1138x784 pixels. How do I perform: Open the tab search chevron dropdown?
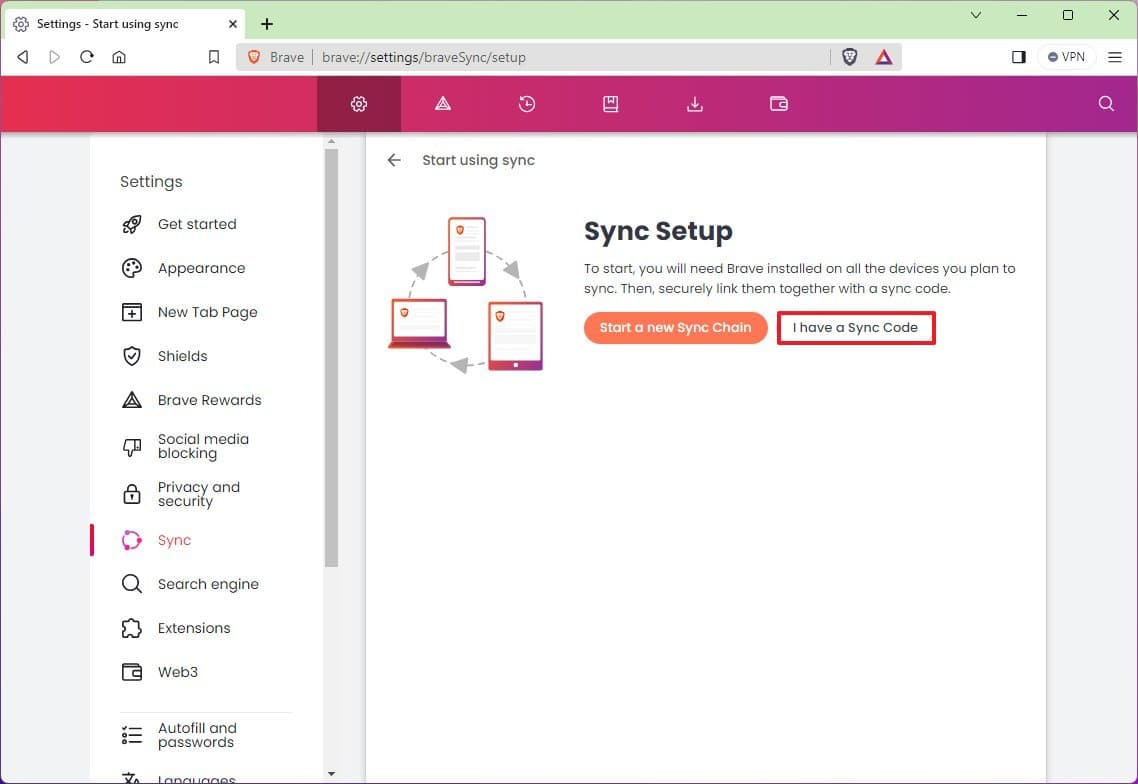[x=975, y=17]
